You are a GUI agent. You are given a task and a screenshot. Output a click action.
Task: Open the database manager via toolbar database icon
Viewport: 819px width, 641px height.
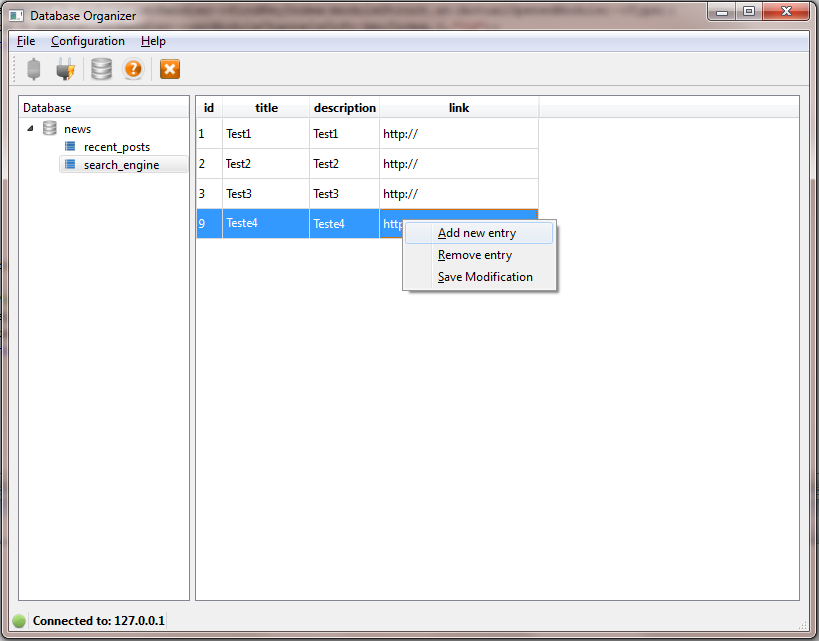pos(99,69)
